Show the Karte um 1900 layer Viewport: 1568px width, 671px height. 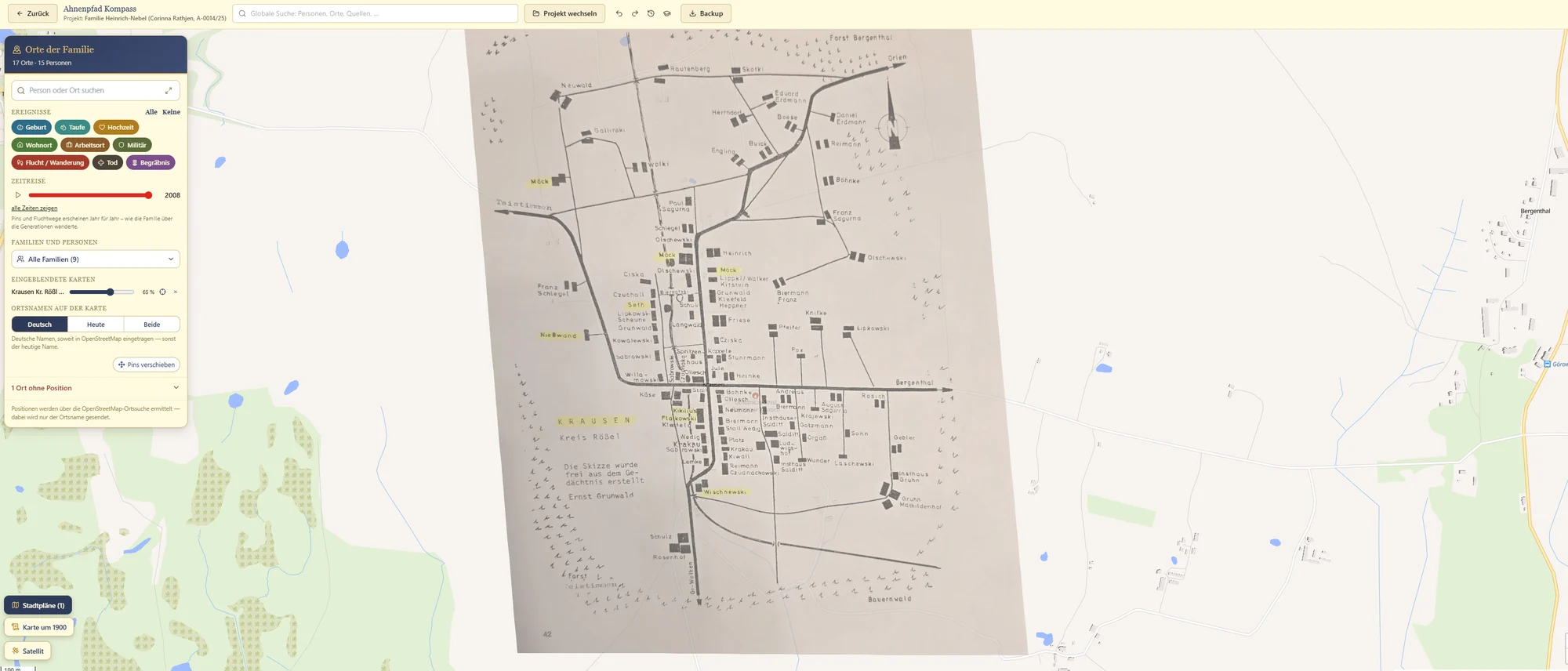coord(39,627)
